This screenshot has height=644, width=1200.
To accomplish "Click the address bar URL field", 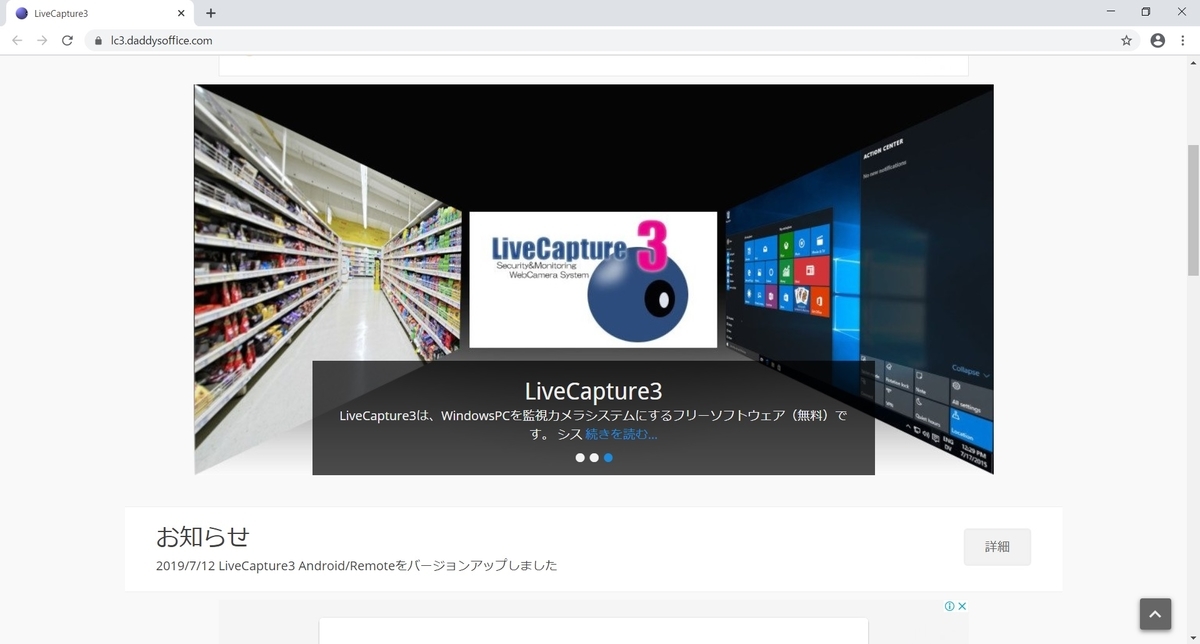I will tap(610, 41).
